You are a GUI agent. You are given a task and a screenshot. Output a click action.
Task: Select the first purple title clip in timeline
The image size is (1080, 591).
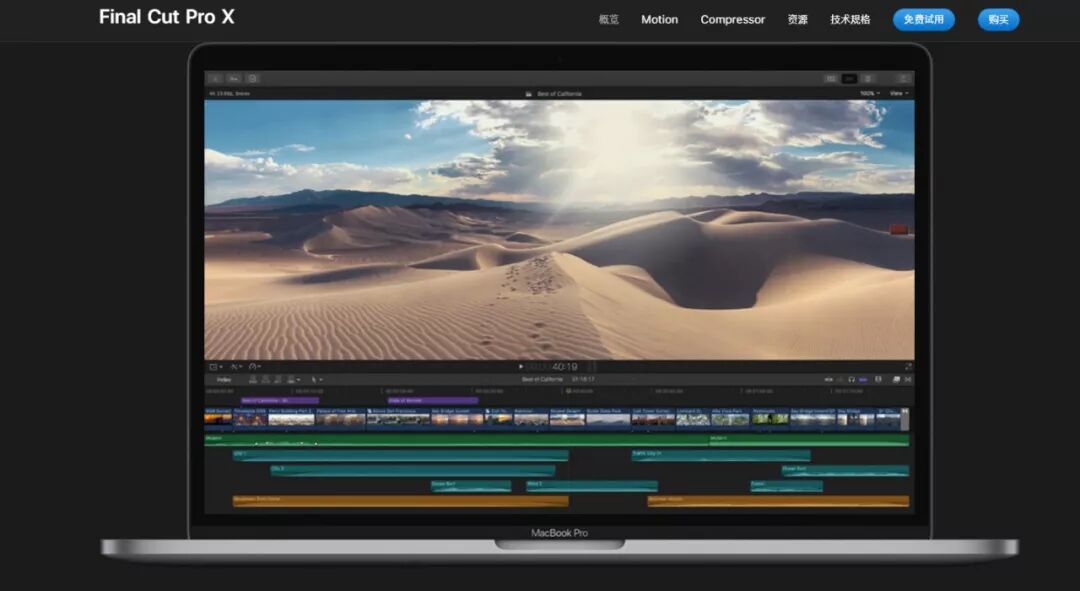[280, 400]
